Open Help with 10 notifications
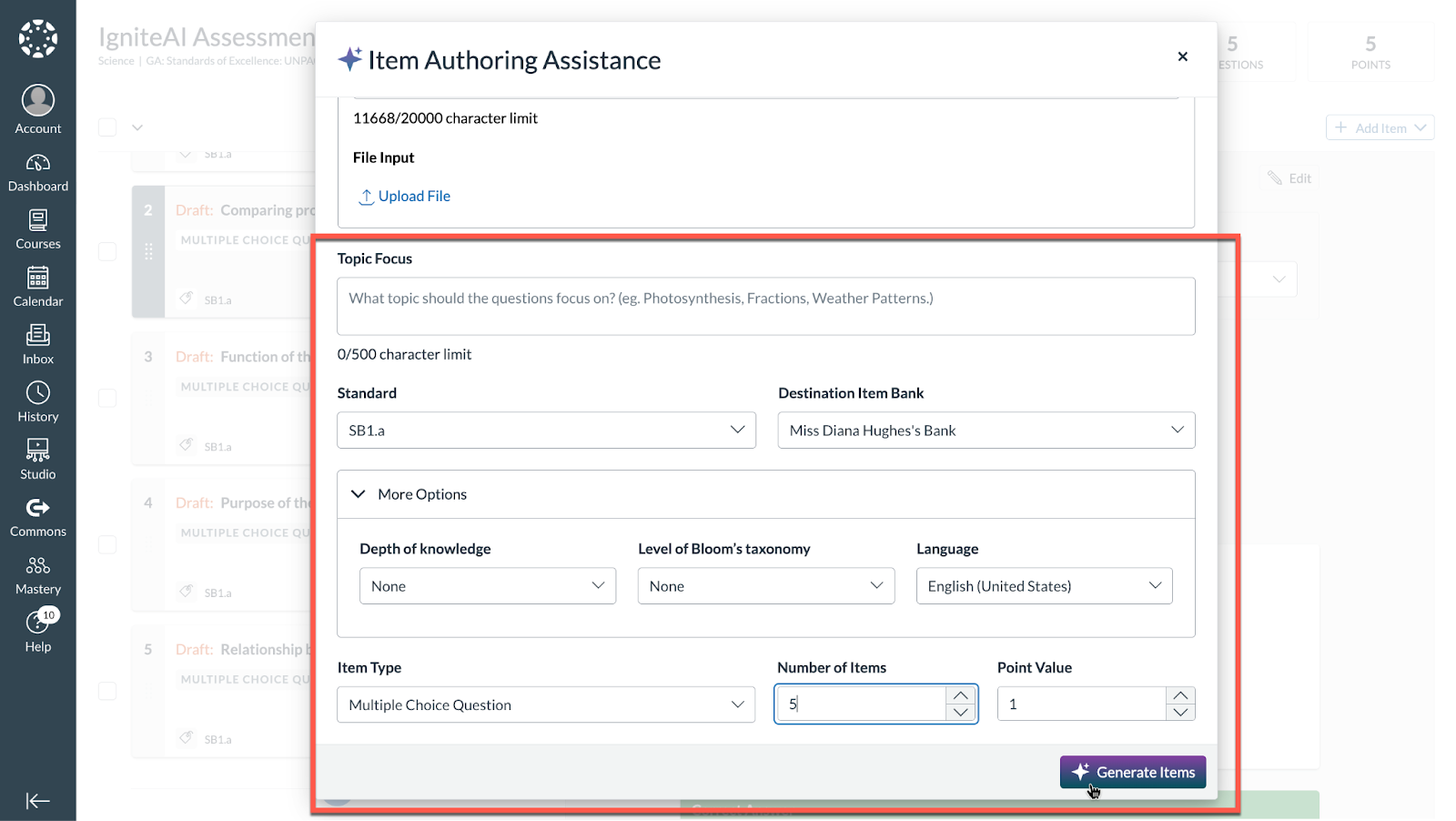 (38, 631)
